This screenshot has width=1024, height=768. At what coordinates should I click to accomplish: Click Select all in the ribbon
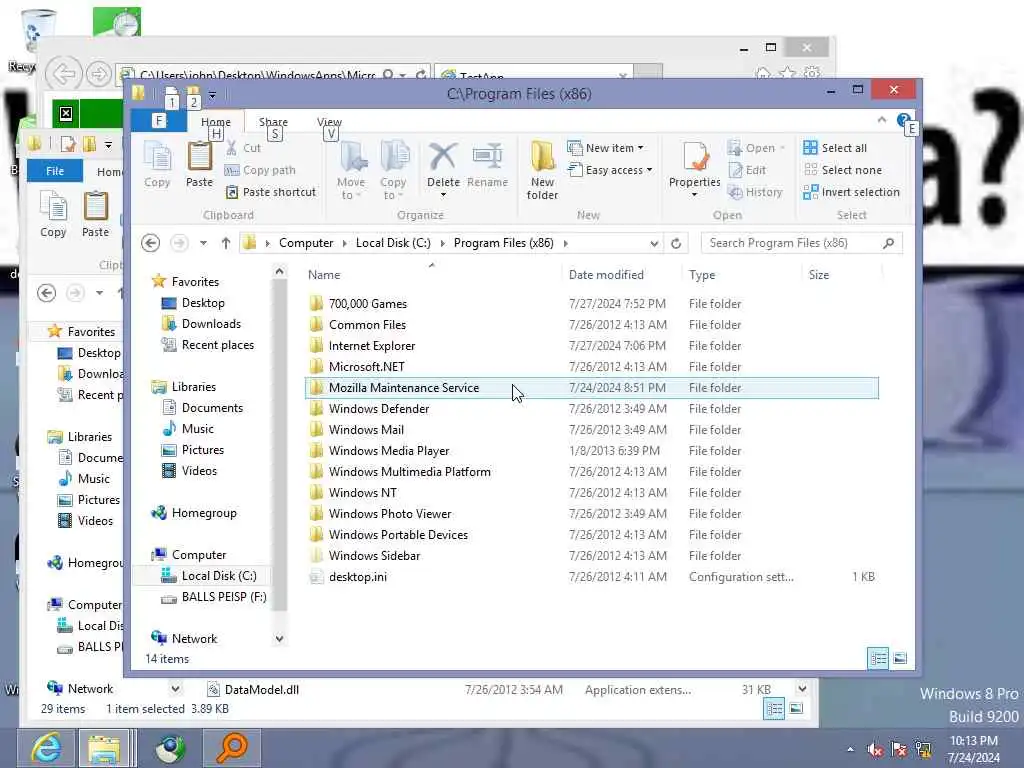click(x=835, y=148)
